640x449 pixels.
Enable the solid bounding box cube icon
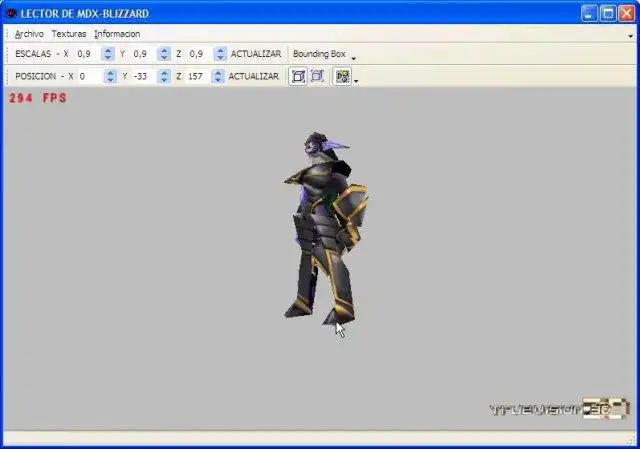pyautogui.click(x=298, y=76)
